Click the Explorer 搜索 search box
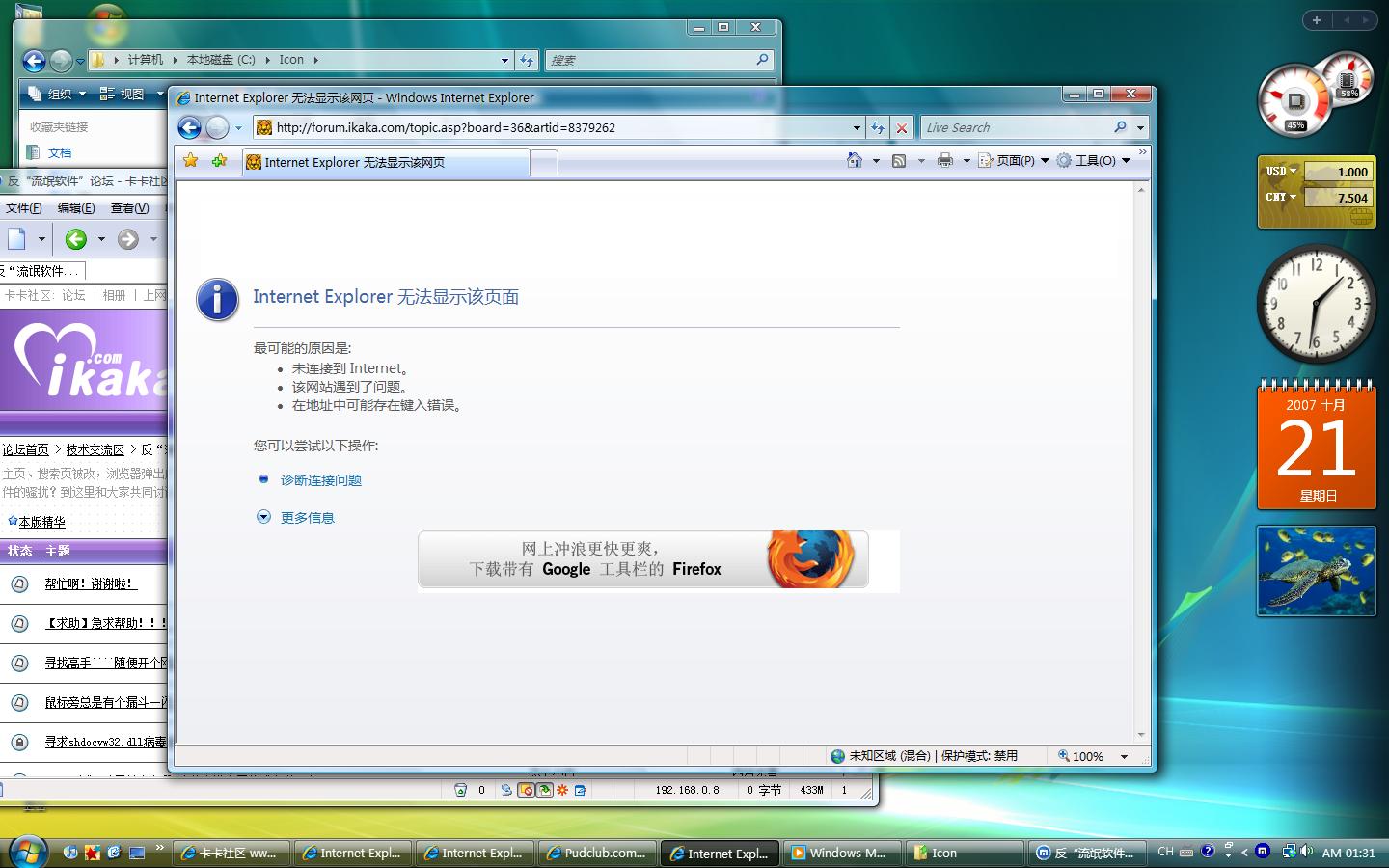The width and height of the screenshot is (1389, 868). 649,60
